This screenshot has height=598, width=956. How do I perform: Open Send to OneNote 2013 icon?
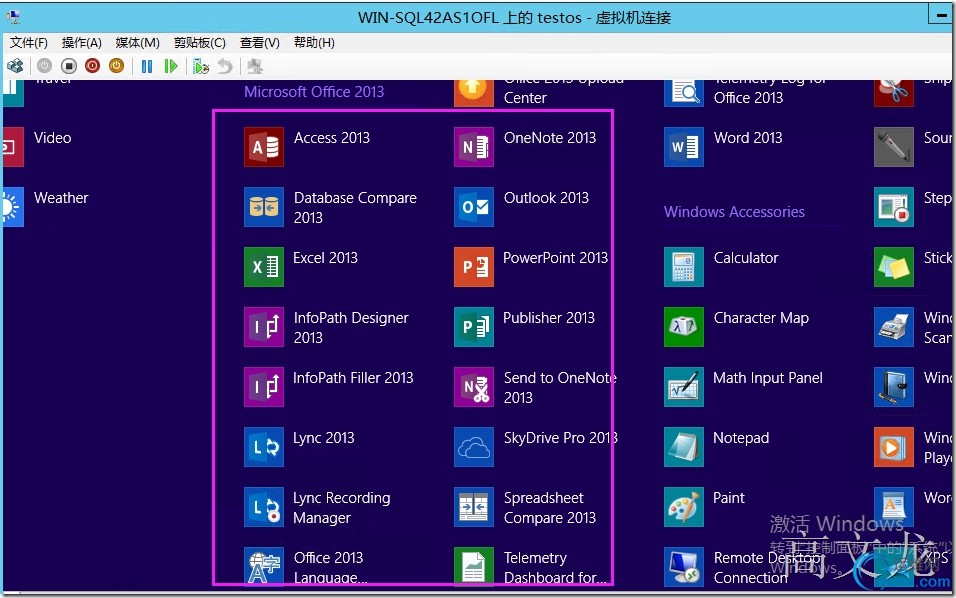click(x=474, y=387)
